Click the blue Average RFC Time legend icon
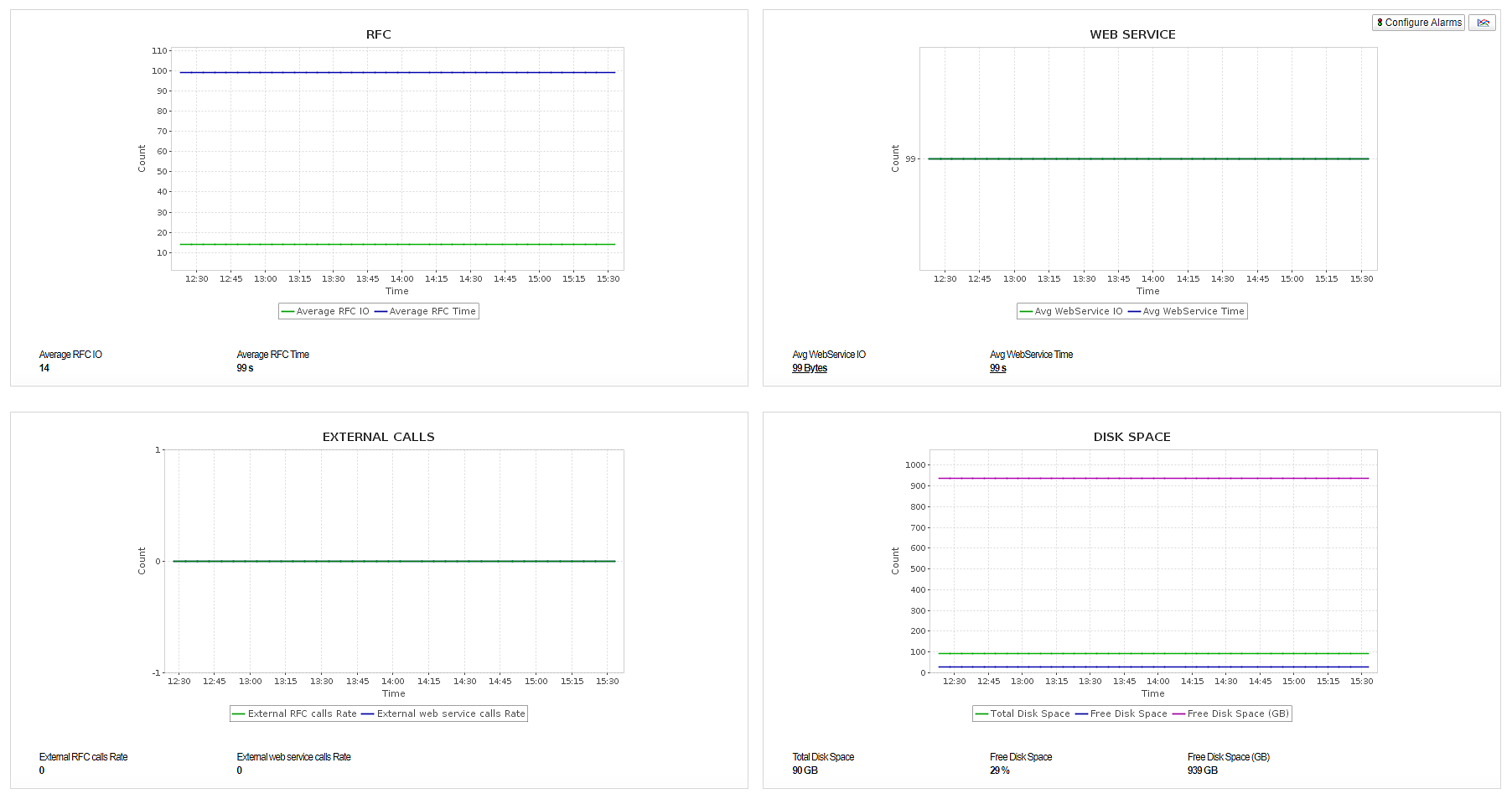 [382, 311]
